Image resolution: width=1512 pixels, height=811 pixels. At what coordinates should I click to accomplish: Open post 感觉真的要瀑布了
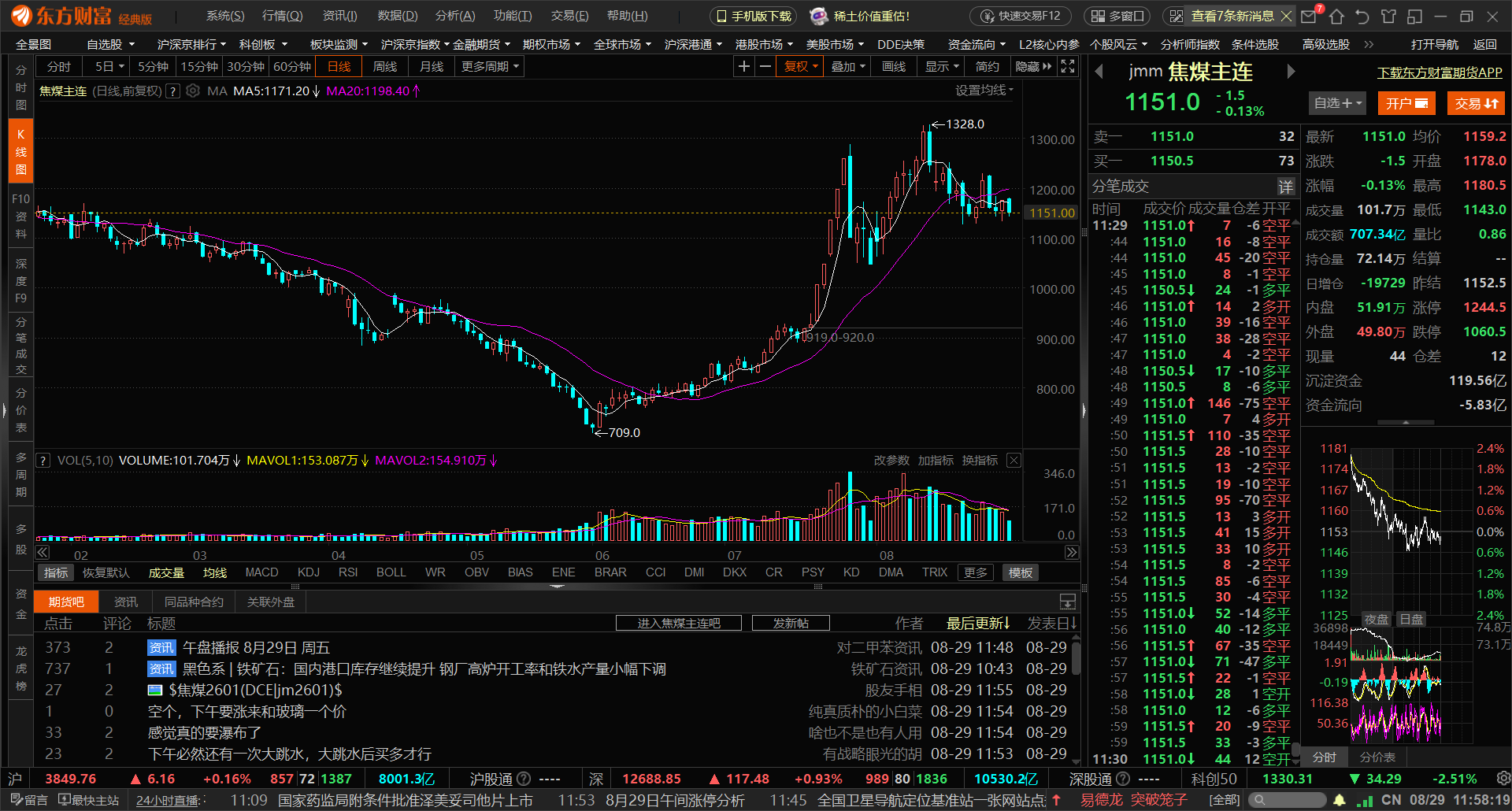tap(205, 733)
